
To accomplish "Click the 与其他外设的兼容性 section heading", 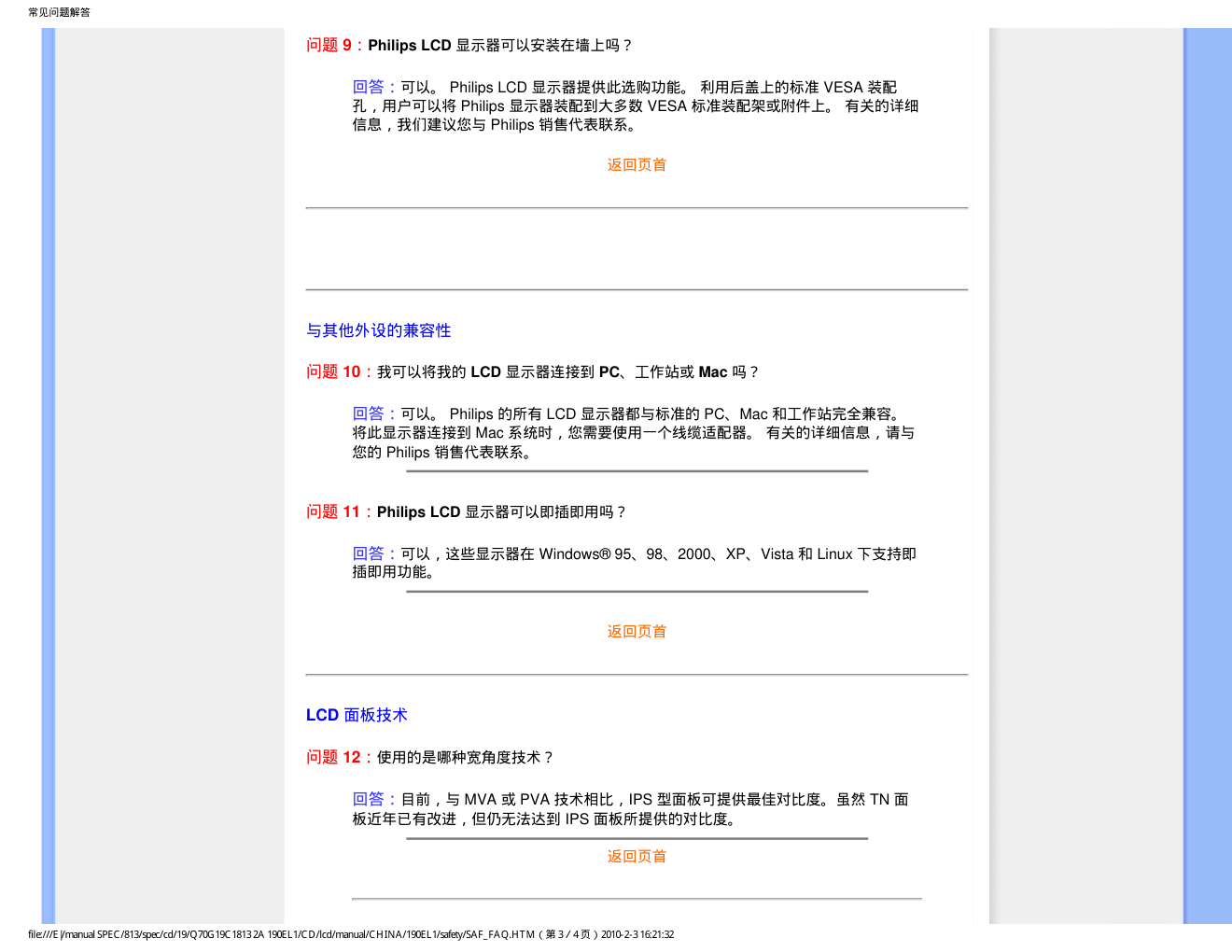I will [x=378, y=330].
